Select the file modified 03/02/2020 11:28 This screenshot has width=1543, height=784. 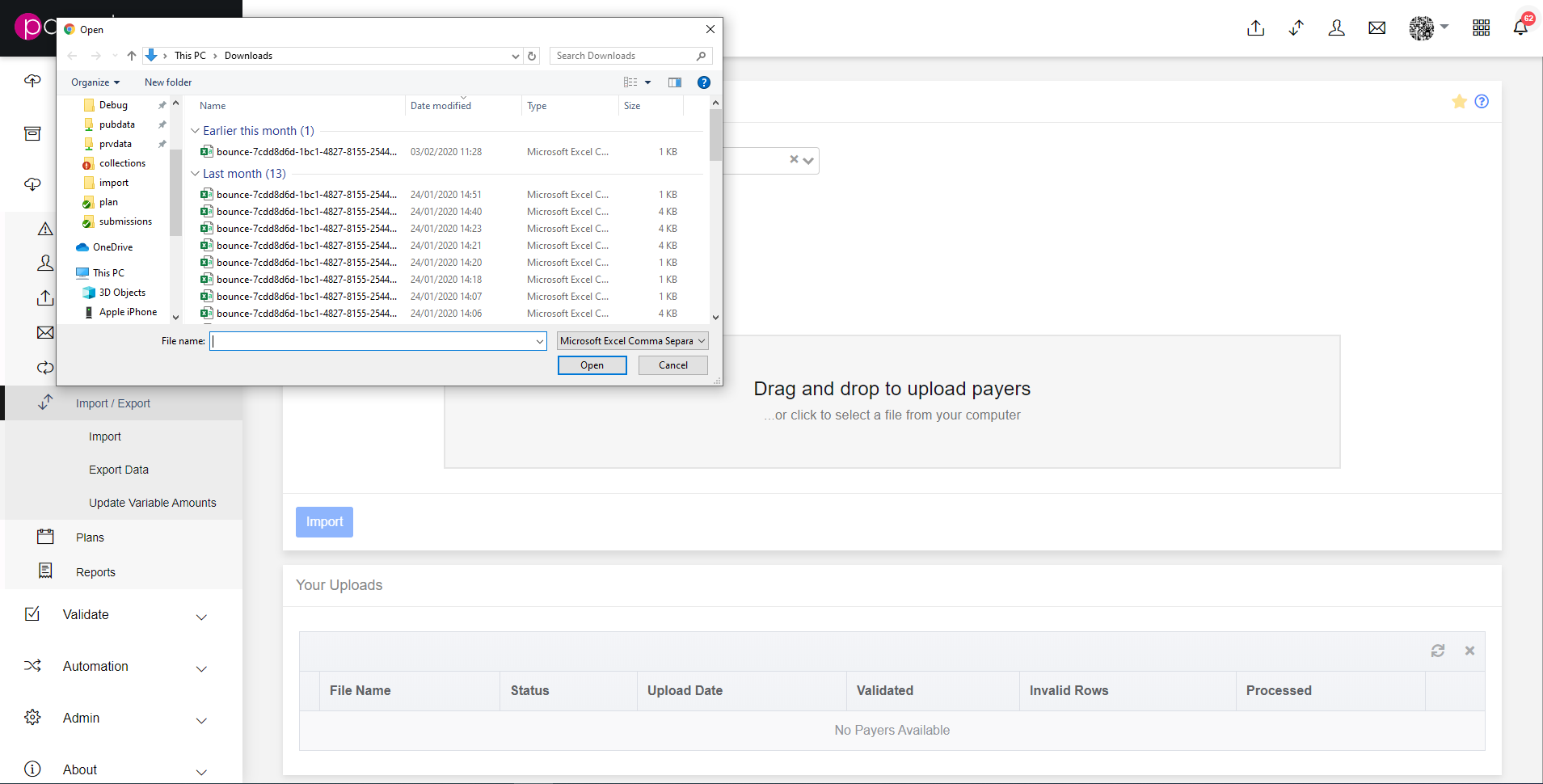[x=441, y=152]
